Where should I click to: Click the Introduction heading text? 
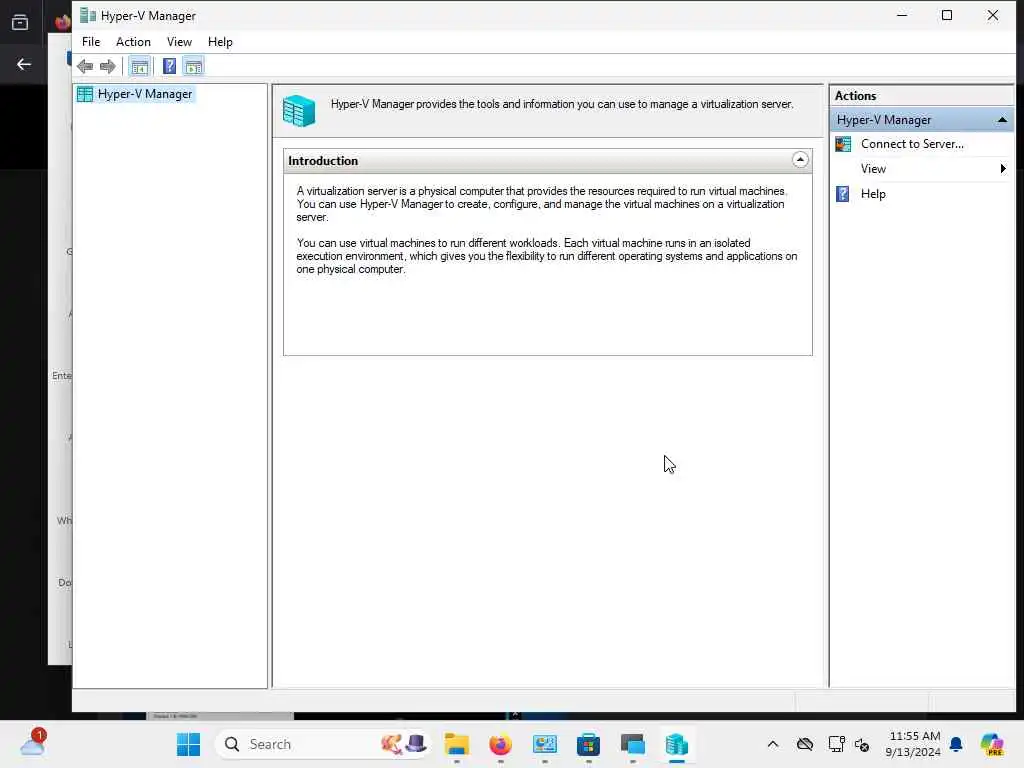(323, 161)
